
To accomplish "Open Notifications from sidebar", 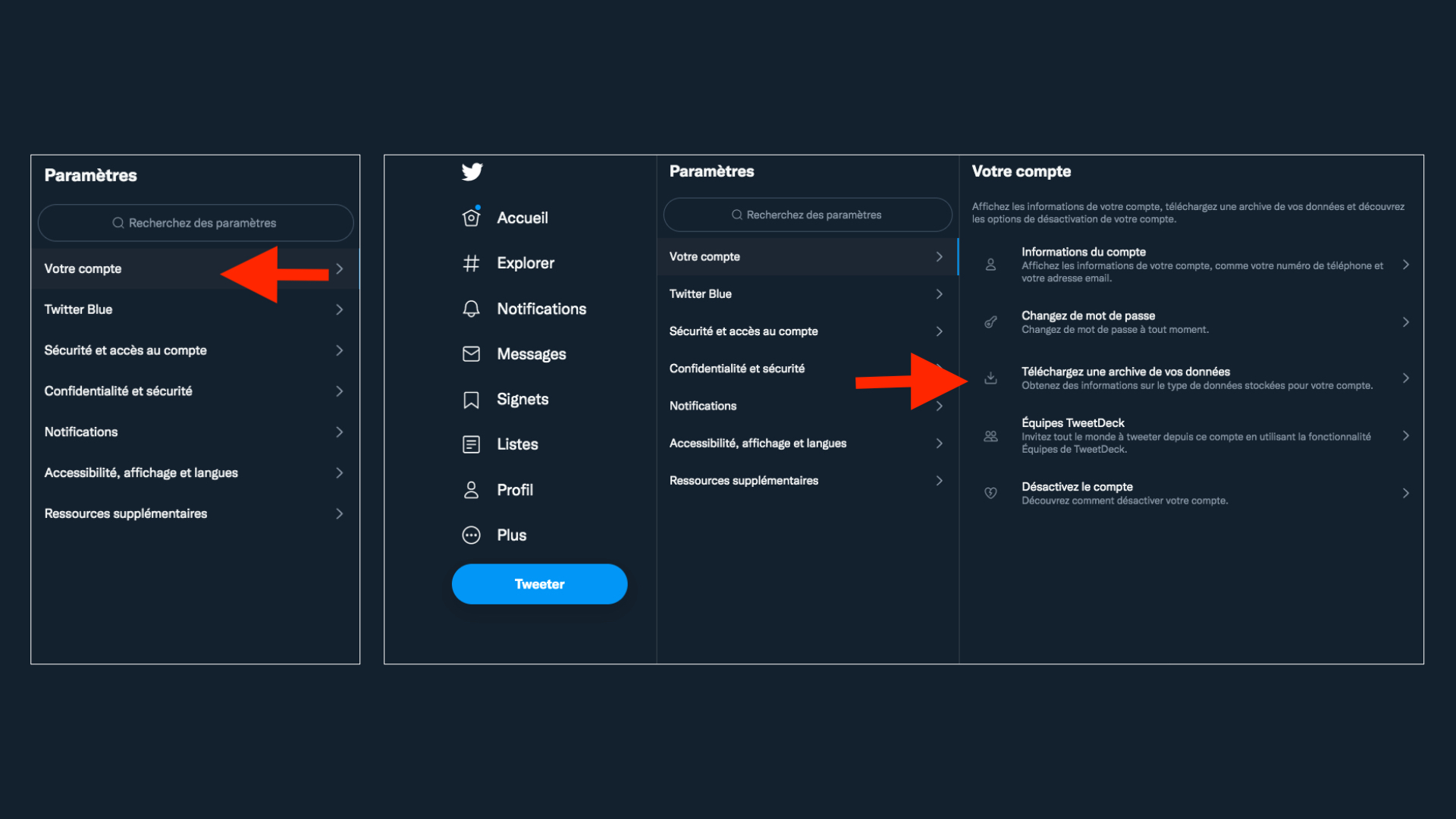I will (541, 308).
